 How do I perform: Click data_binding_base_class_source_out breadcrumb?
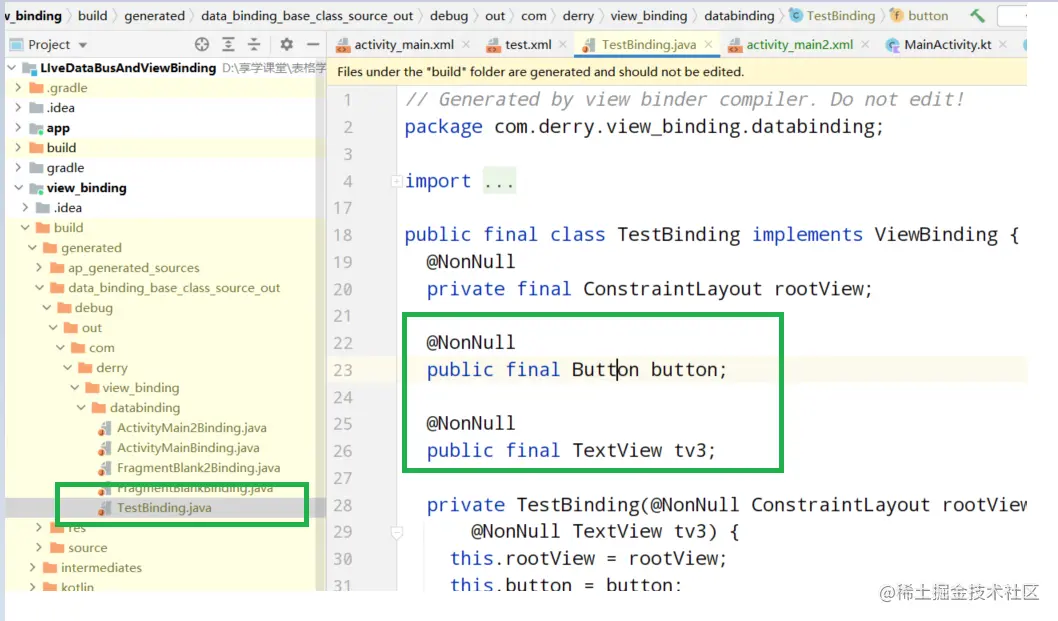click(x=306, y=16)
